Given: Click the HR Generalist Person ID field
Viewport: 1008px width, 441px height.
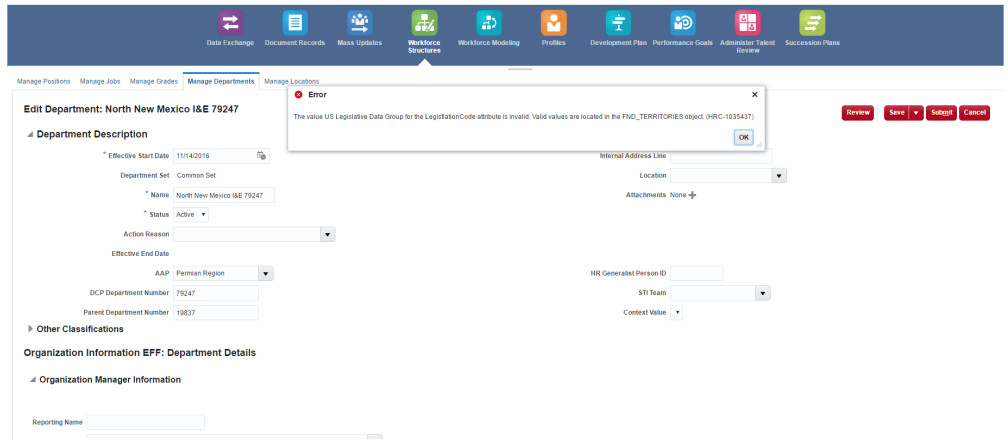Looking at the screenshot, I should [x=697, y=273].
